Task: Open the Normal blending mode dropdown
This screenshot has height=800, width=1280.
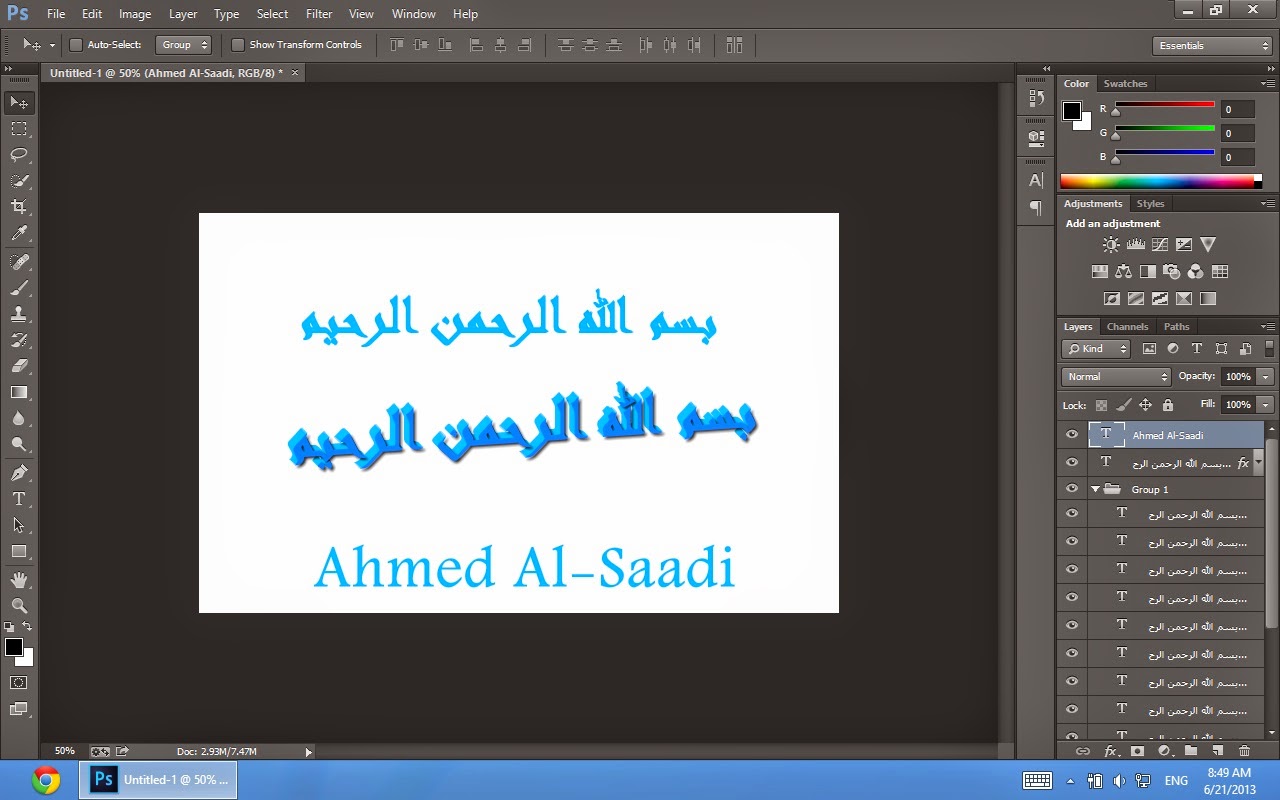Action: (1116, 377)
